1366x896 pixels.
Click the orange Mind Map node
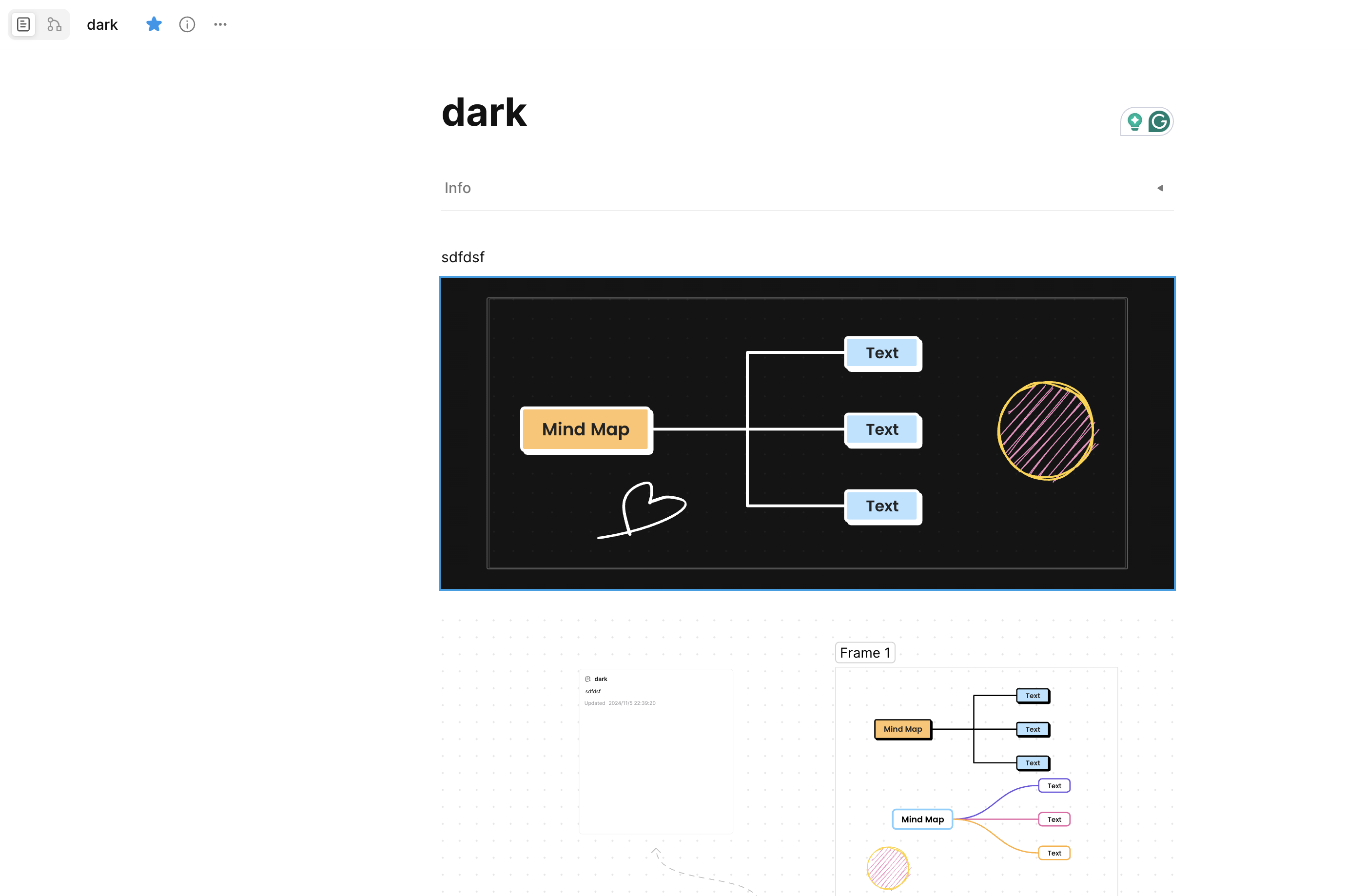point(585,430)
